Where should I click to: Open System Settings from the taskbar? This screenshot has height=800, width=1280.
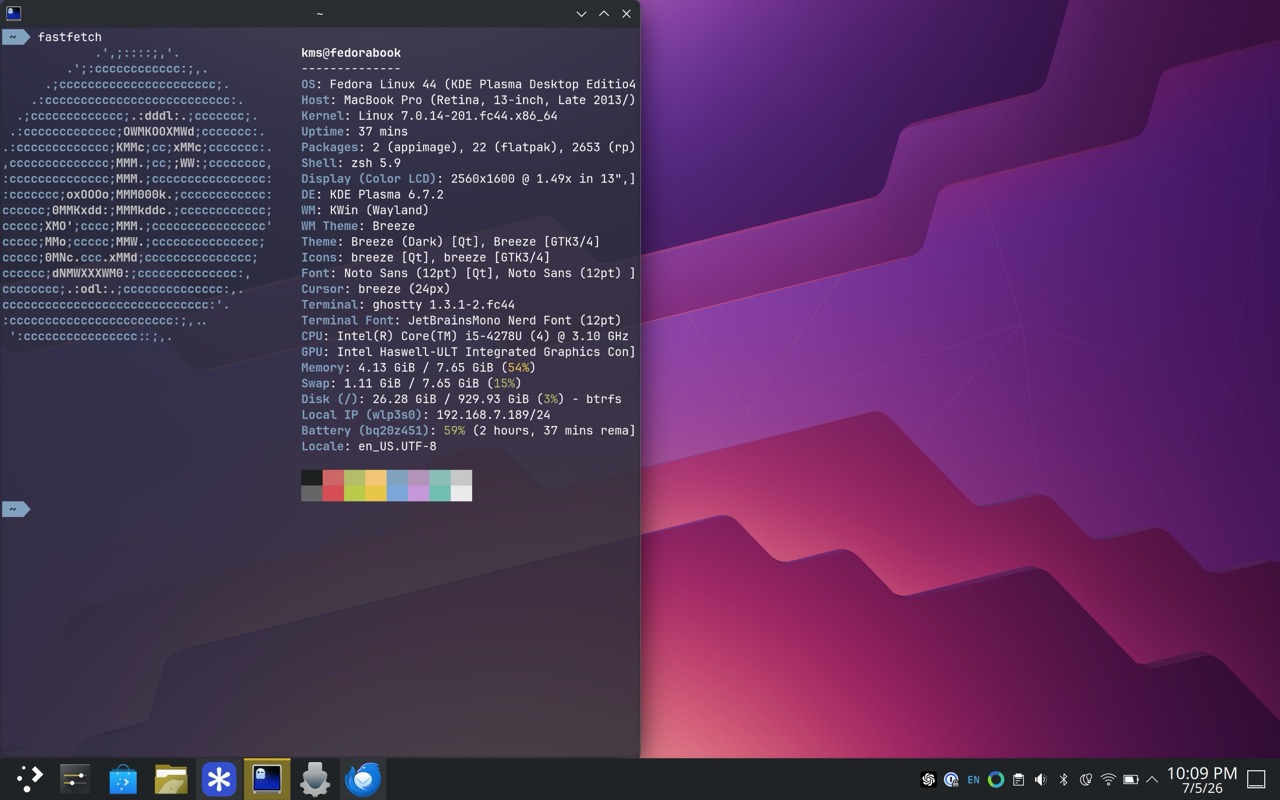point(75,779)
